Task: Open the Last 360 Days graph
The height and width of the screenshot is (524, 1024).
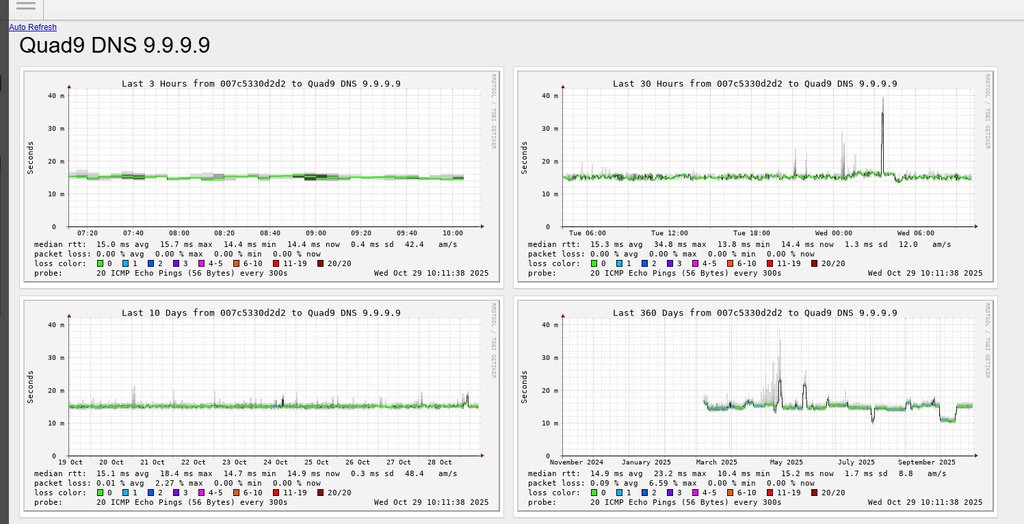Action: [756, 406]
